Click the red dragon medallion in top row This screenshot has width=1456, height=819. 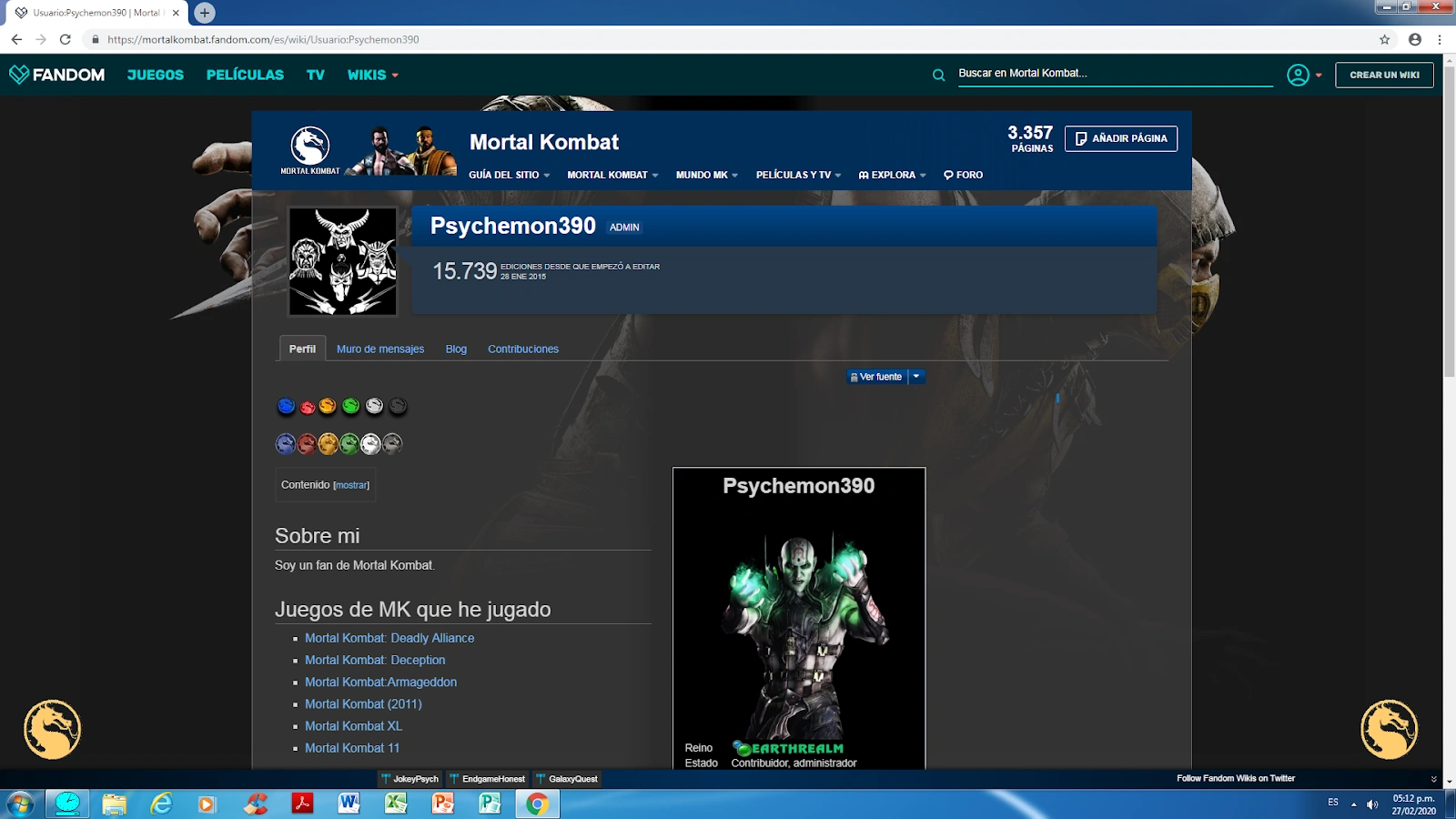pos(308,406)
